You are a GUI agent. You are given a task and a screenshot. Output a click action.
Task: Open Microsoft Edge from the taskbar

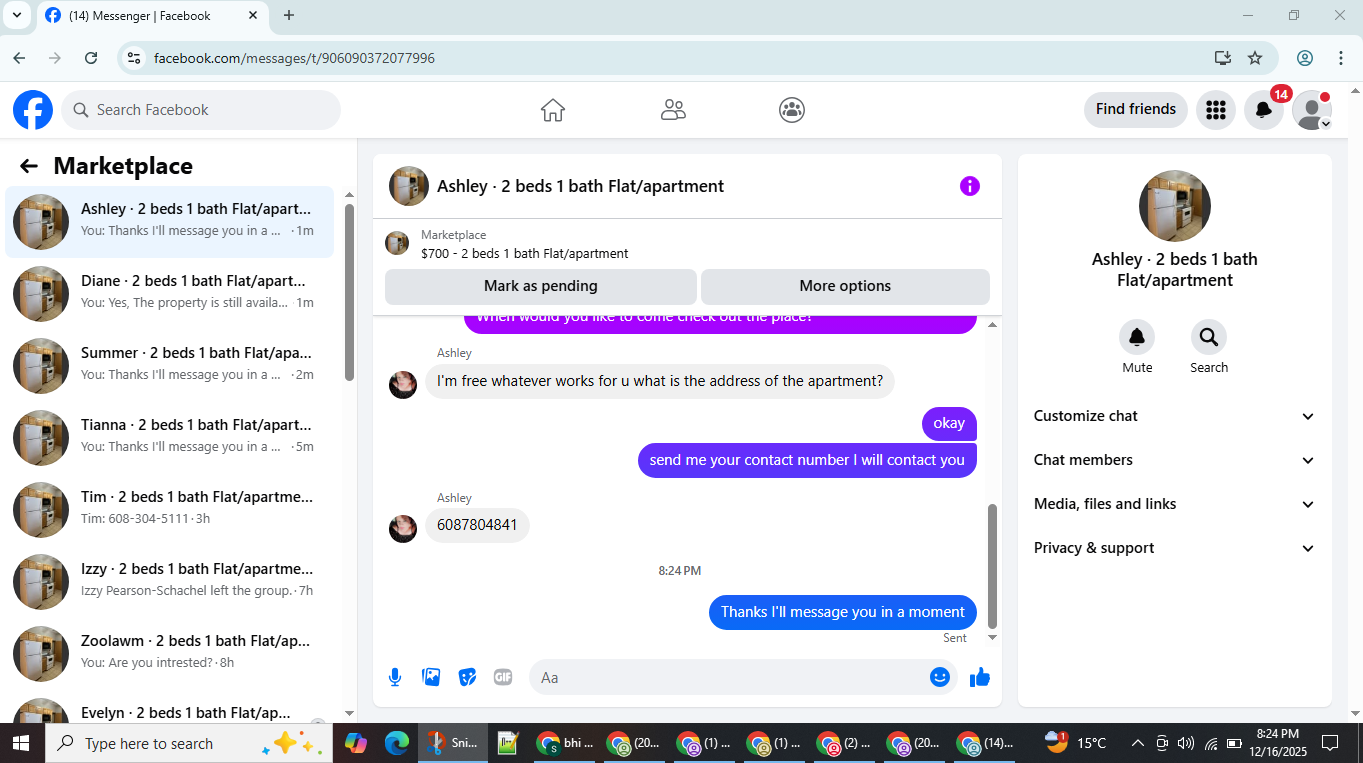[x=397, y=743]
